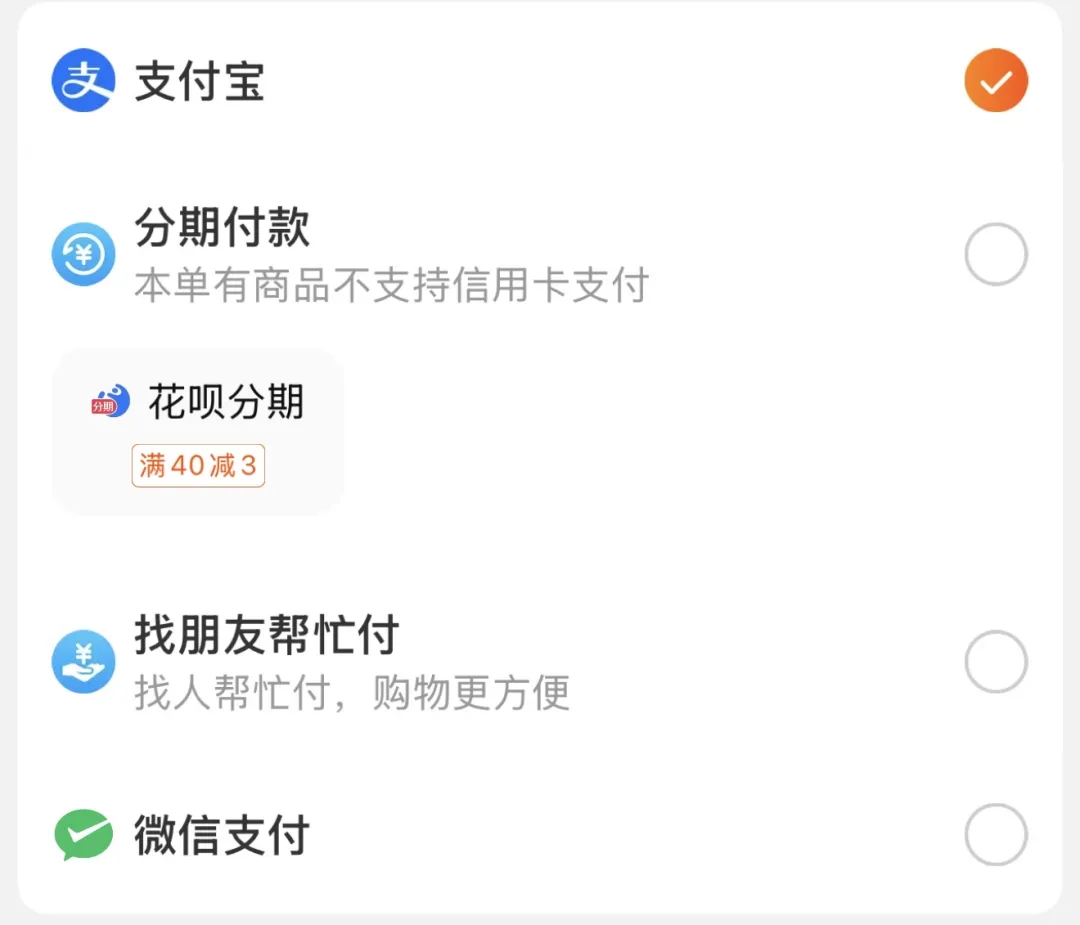
Task: Click the 满40减3 coupon label
Action: pos(197,465)
